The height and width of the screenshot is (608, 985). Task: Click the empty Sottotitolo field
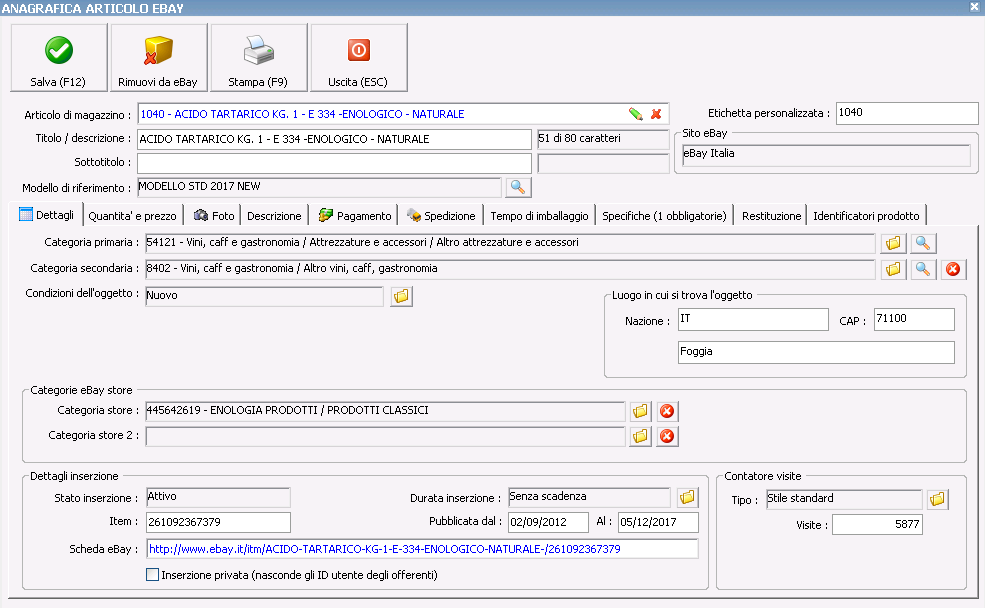[334, 163]
